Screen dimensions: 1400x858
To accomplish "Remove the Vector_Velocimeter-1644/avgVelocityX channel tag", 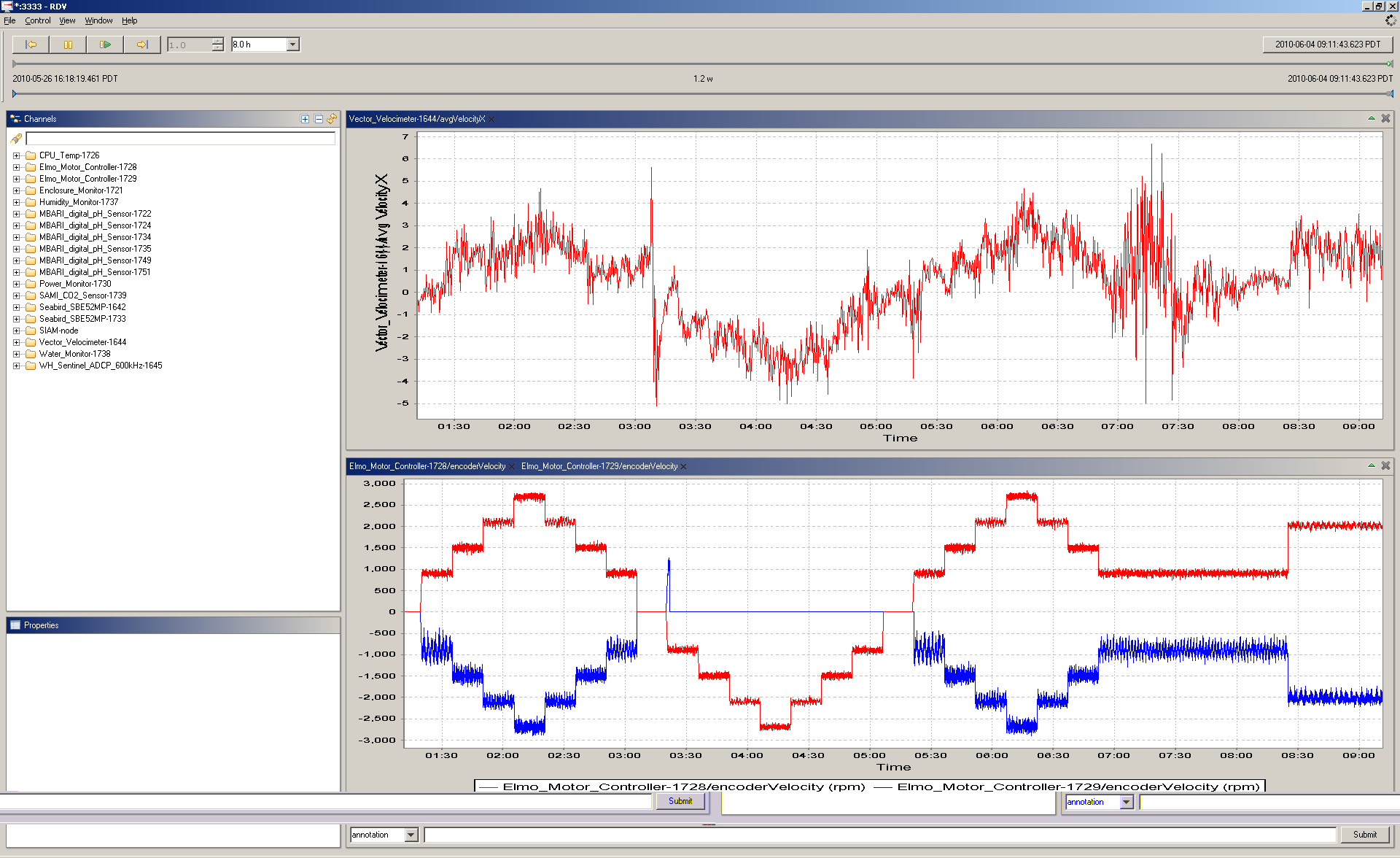I will 491,120.
